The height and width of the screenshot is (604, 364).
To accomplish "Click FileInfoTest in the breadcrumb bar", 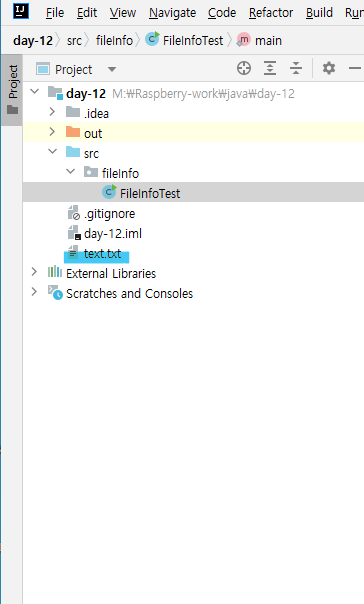I will click(x=193, y=40).
